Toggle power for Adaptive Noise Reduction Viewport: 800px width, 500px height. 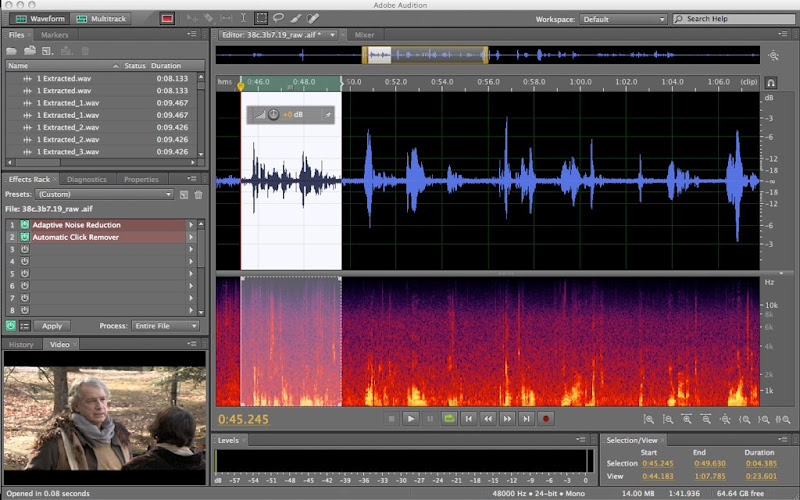tap(24, 225)
